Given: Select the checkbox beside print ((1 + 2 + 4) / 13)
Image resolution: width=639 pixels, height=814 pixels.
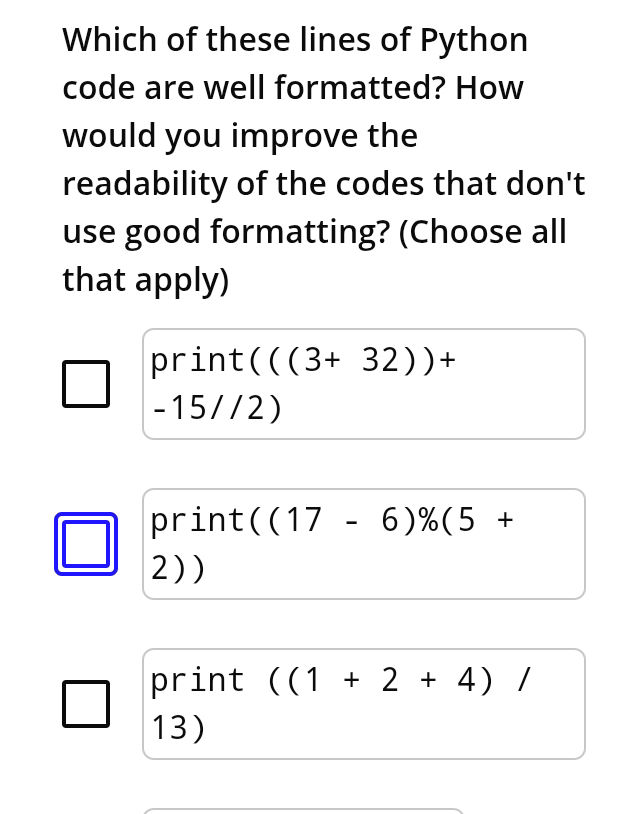Looking at the screenshot, I should coord(85,703).
